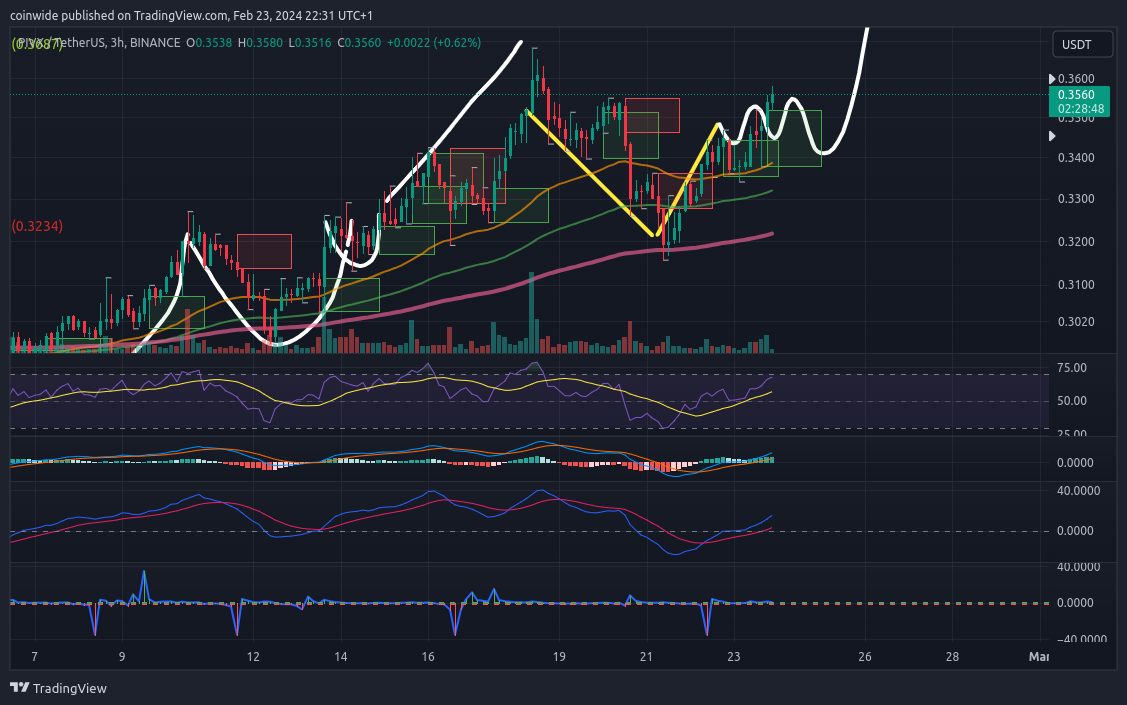Image resolution: width=1127 pixels, height=705 pixels.
Task: Click the arrow marker beside 0.3600 price
Action: pos(1052,78)
